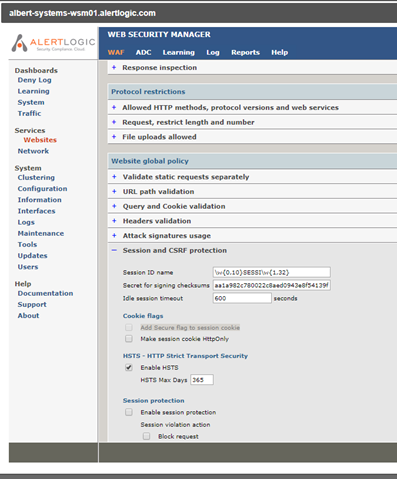Expand File uploads allowed section
Screen dimensions: 397x479
114,137
